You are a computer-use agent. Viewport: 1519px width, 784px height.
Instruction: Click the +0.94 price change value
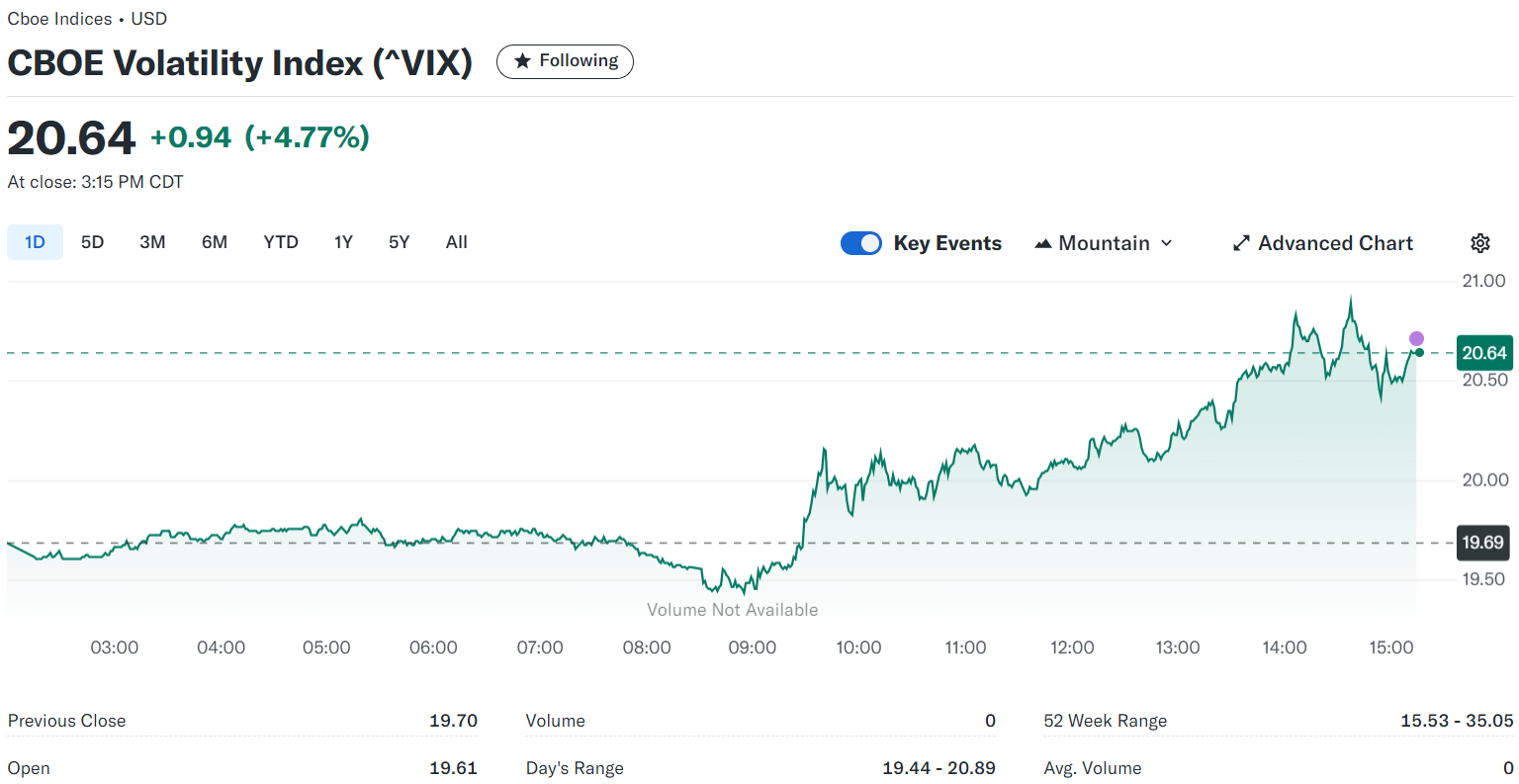(191, 137)
